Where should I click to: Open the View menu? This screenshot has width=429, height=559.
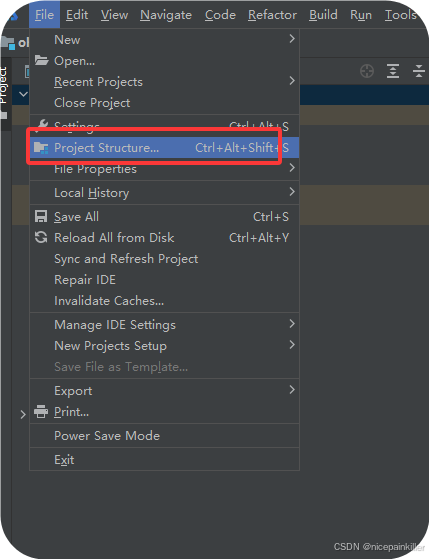tap(114, 15)
